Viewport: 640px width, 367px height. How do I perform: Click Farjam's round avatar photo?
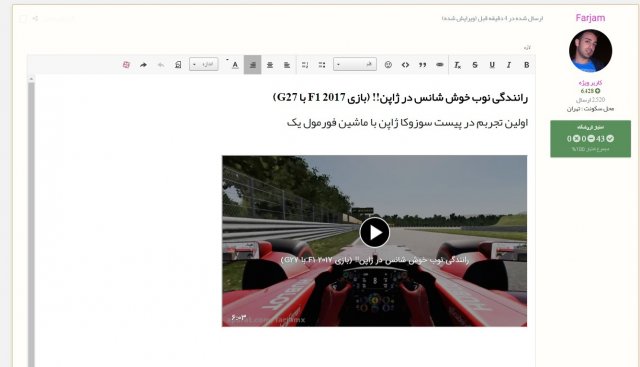coord(590,51)
